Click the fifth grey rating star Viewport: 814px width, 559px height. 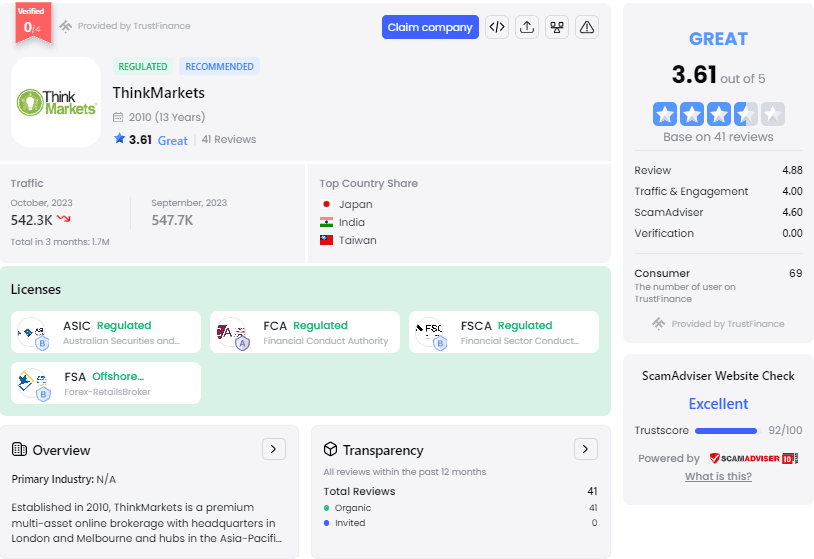tap(772, 114)
